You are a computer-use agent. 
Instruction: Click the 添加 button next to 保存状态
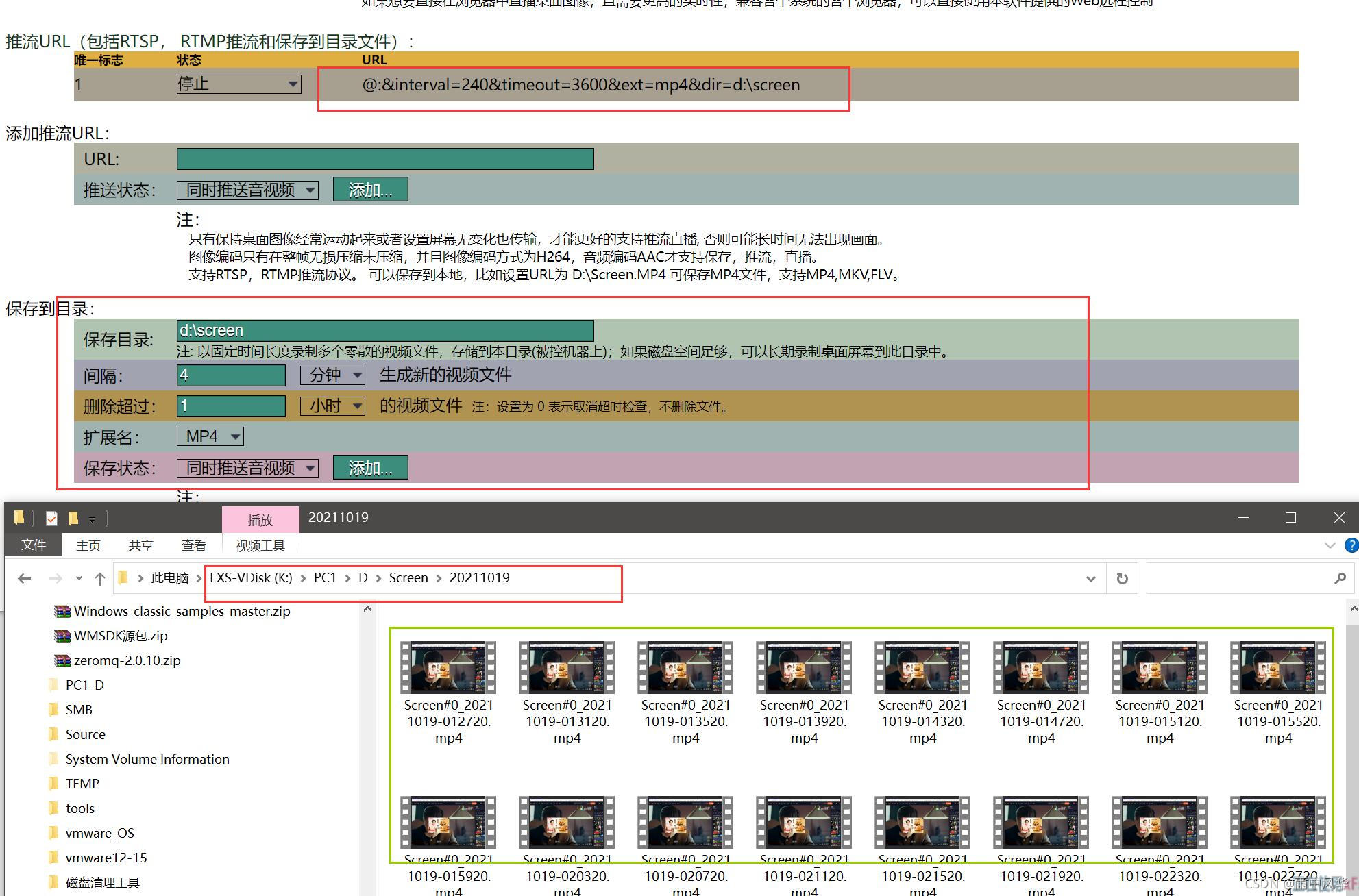(370, 468)
